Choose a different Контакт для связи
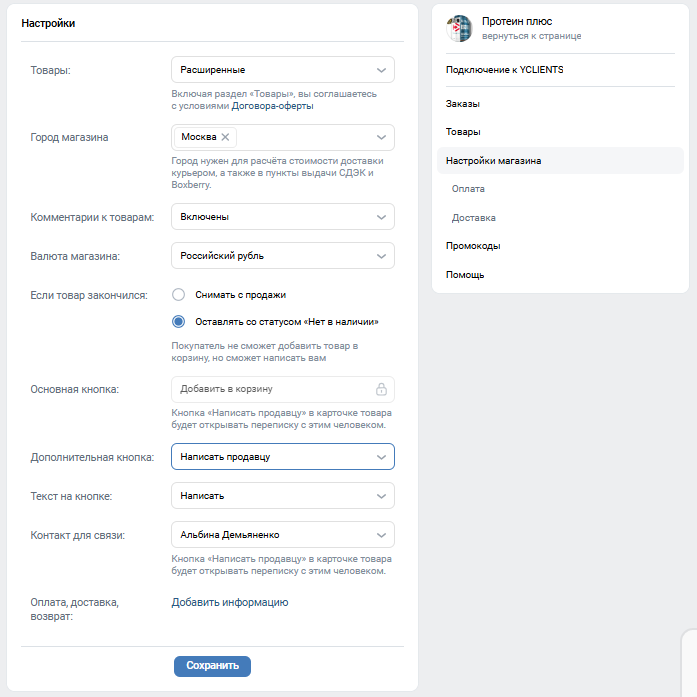This screenshot has height=697, width=697. tap(282, 535)
